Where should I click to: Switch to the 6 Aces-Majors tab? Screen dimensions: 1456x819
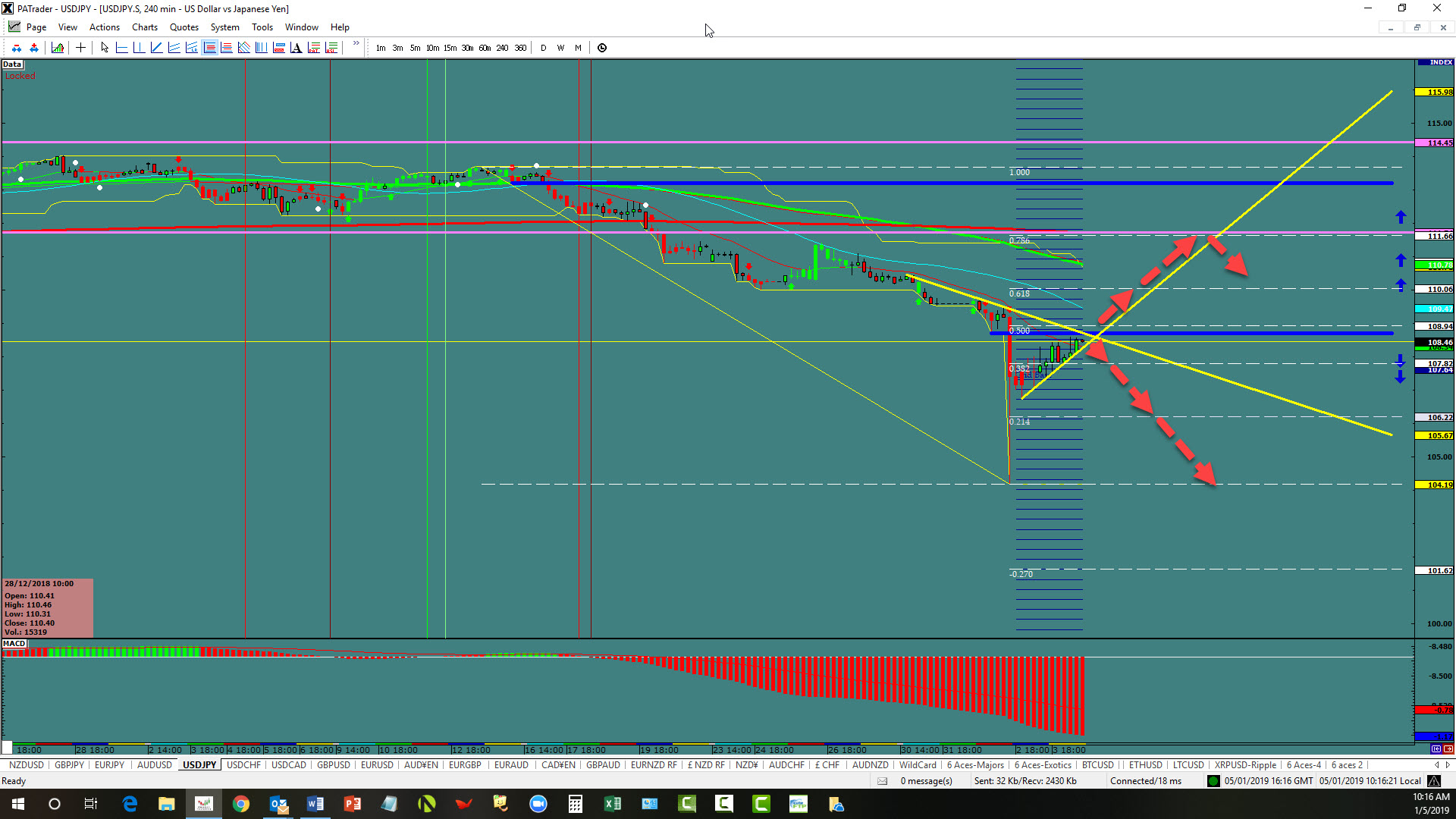(x=974, y=765)
